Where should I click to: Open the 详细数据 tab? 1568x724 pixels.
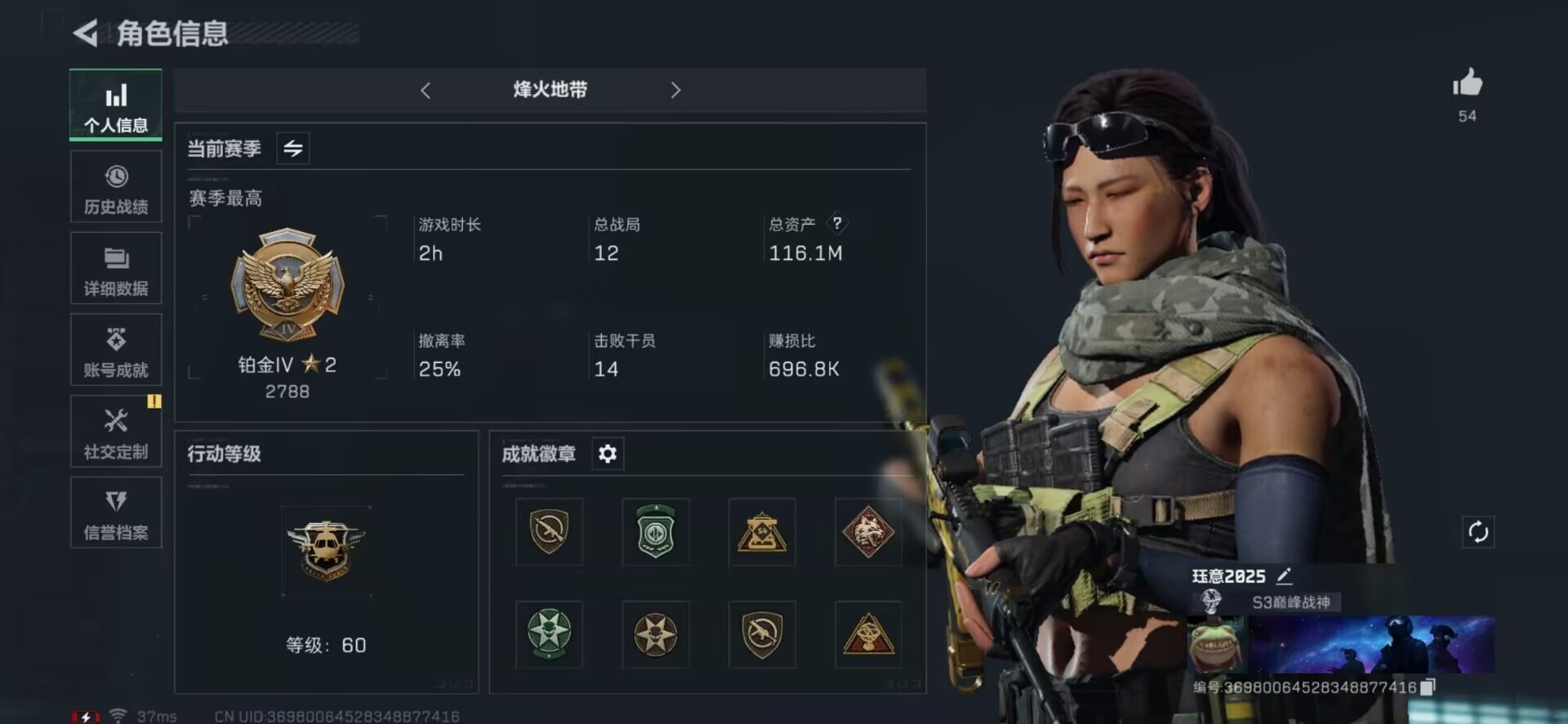click(x=116, y=269)
